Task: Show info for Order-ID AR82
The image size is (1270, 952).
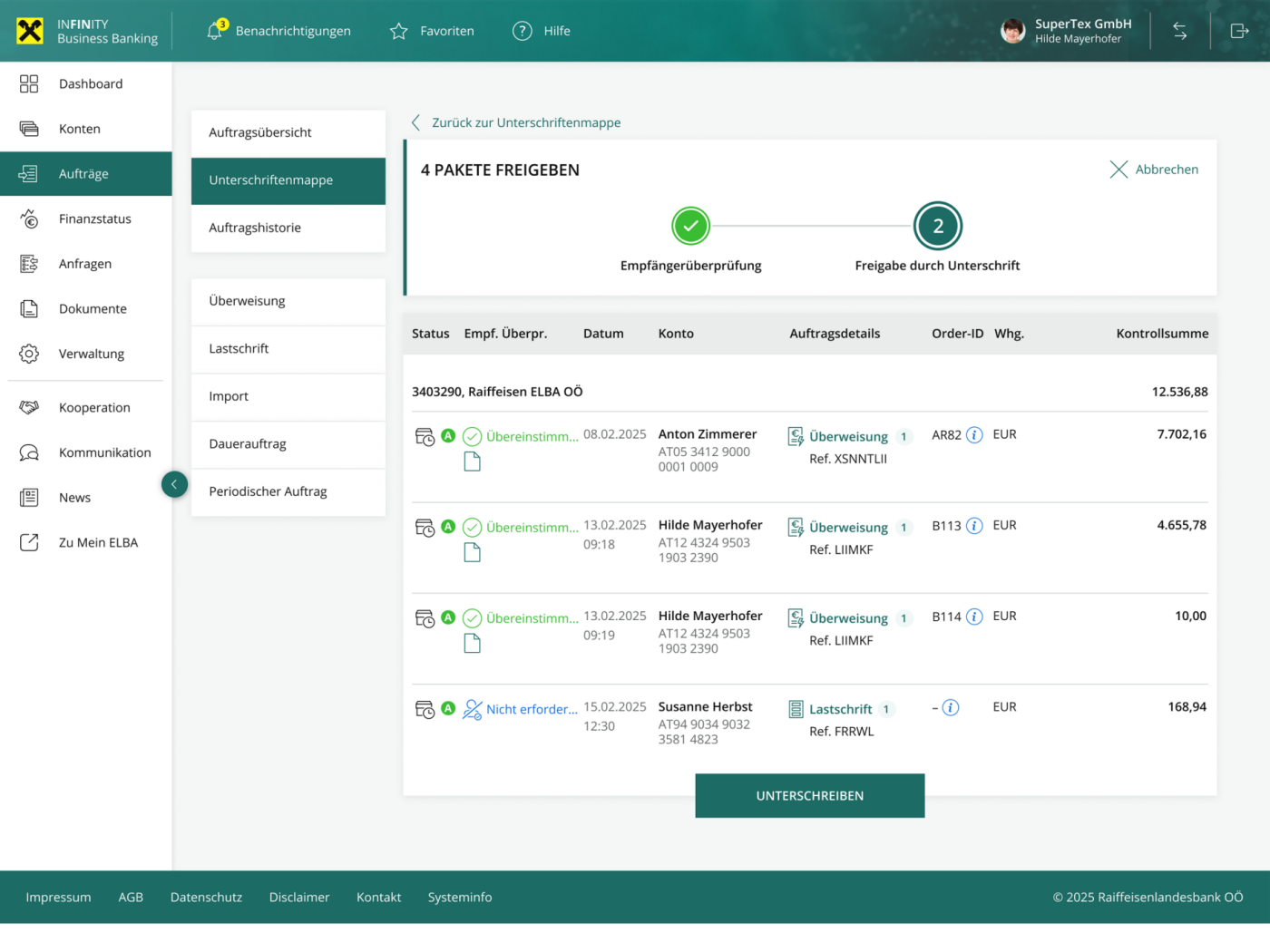Action: pyautogui.click(x=974, y=435)
